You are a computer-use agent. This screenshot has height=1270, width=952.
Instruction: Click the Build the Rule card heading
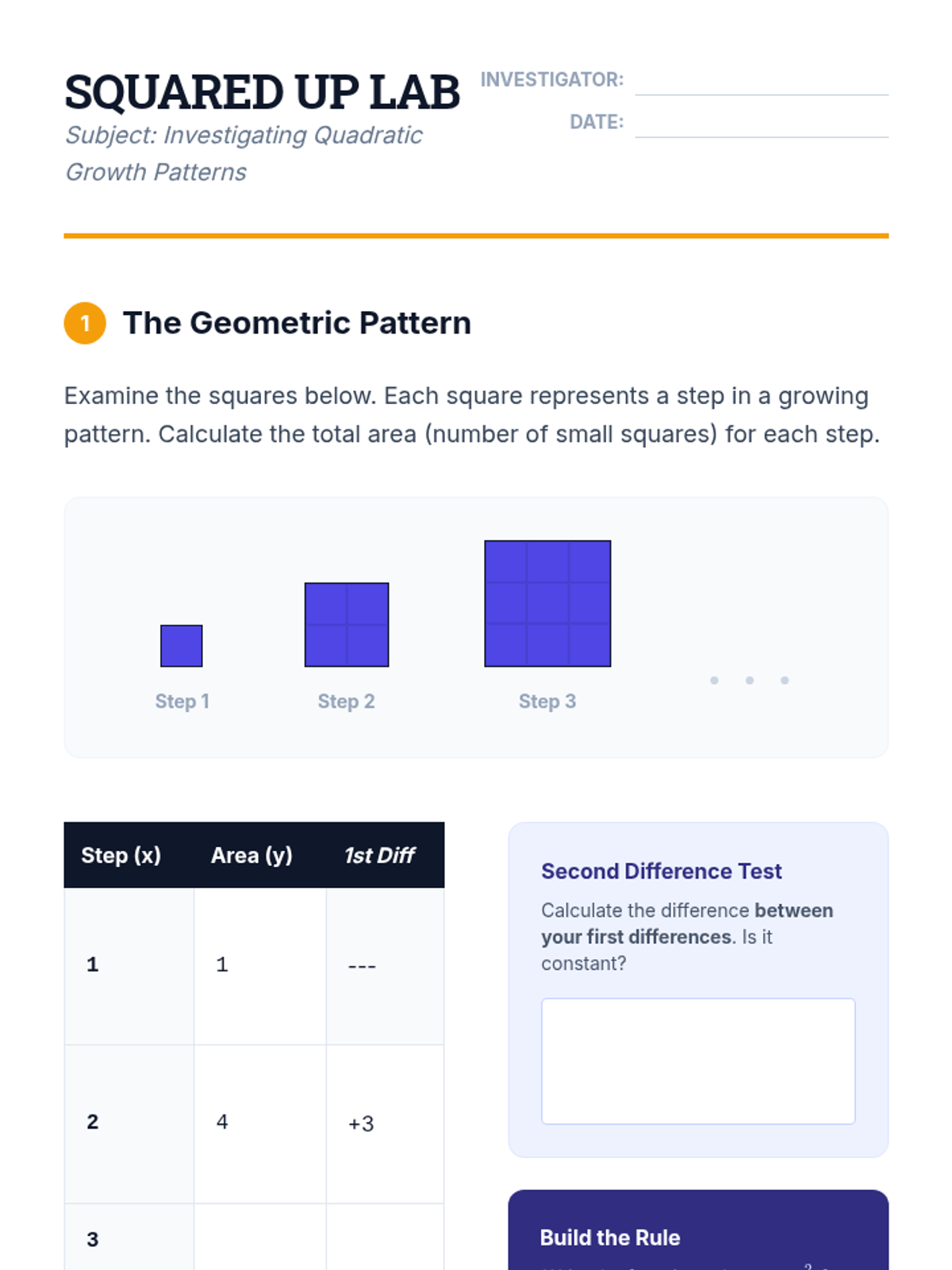pos(610,1237)
